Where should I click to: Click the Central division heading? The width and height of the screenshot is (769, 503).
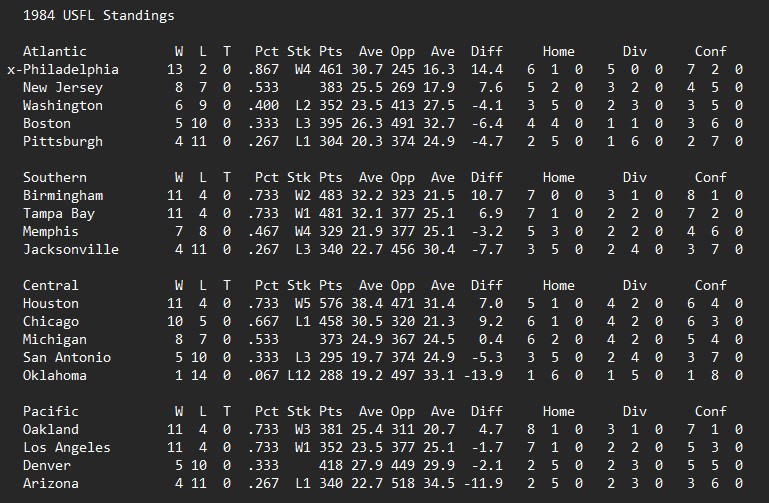[x=50, y=285]
